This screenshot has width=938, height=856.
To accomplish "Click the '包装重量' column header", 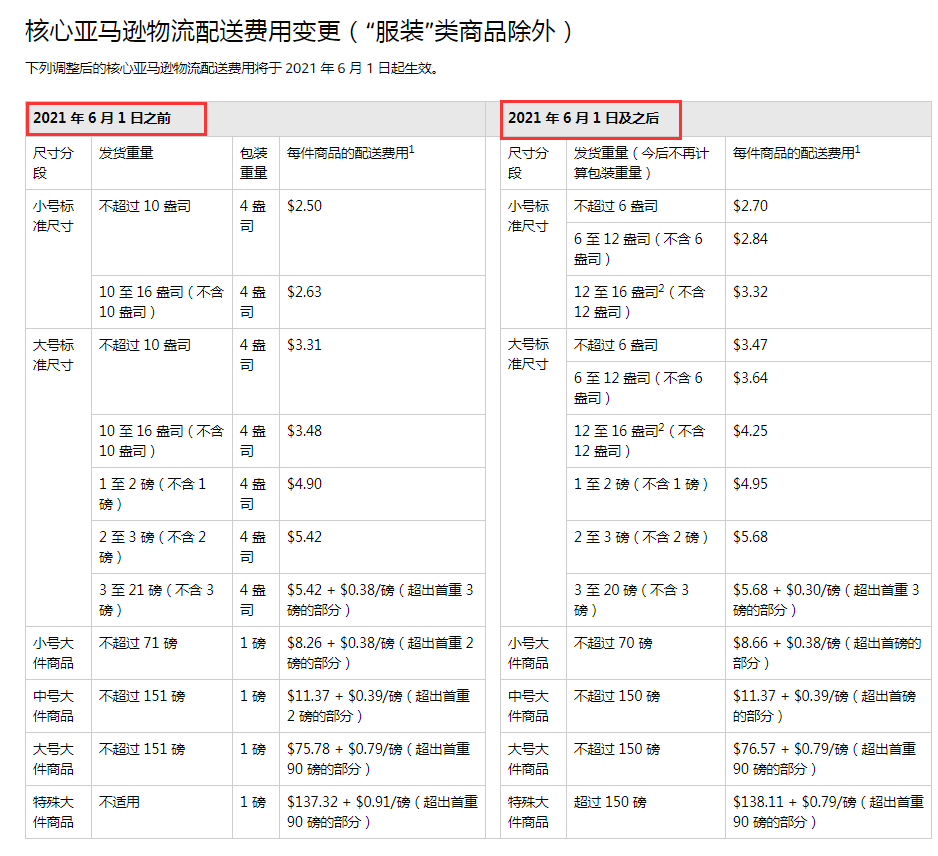I will 254,163.
